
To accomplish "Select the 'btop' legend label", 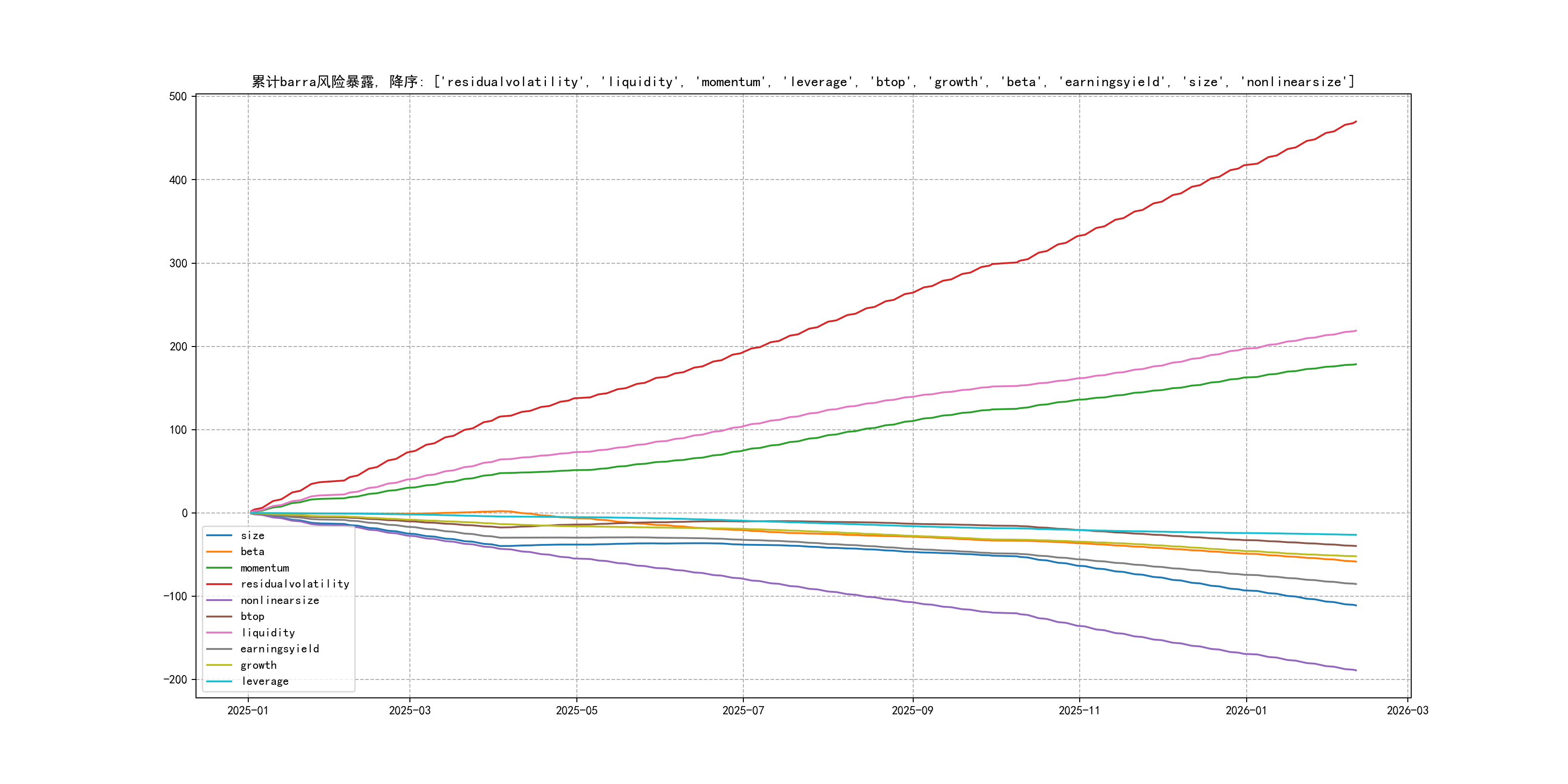I will (x=252, y=616).
